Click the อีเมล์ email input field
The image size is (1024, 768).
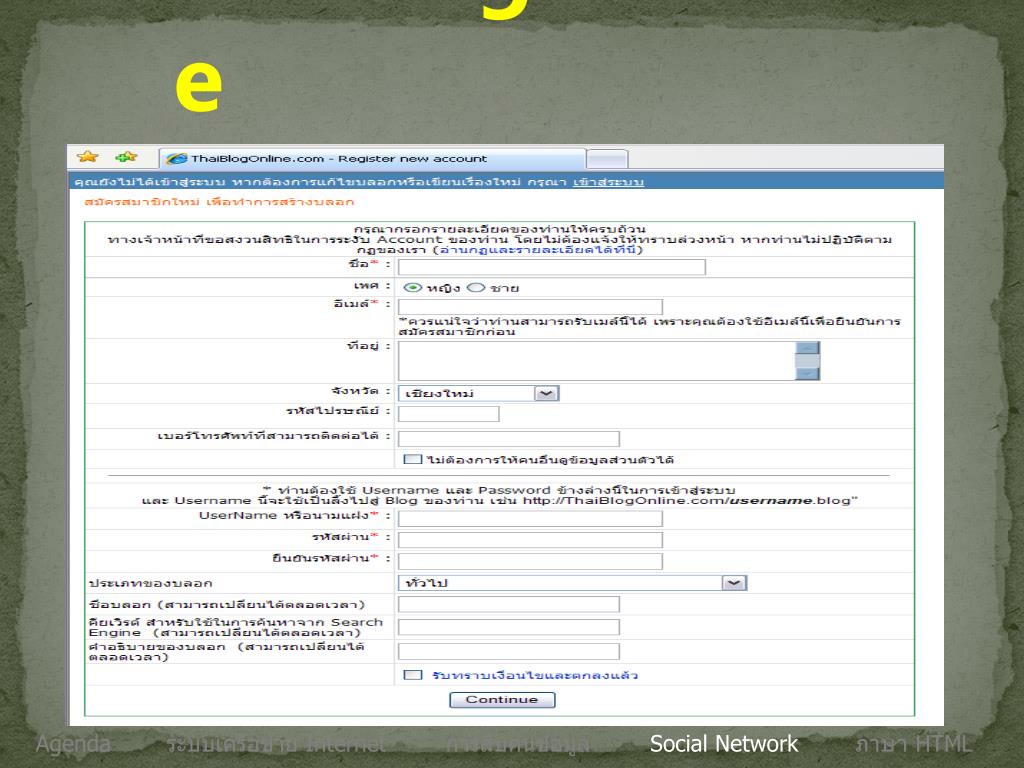pos(530,307)
